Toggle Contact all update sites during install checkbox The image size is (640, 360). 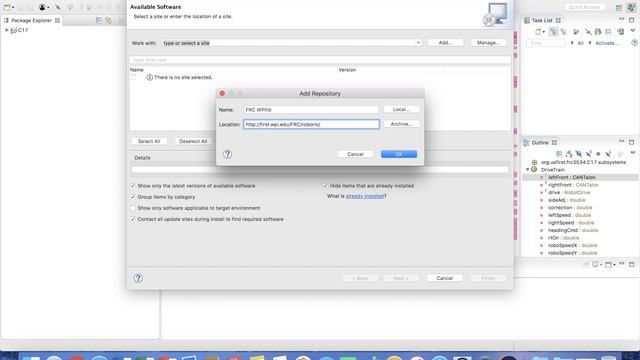(133, 219)
